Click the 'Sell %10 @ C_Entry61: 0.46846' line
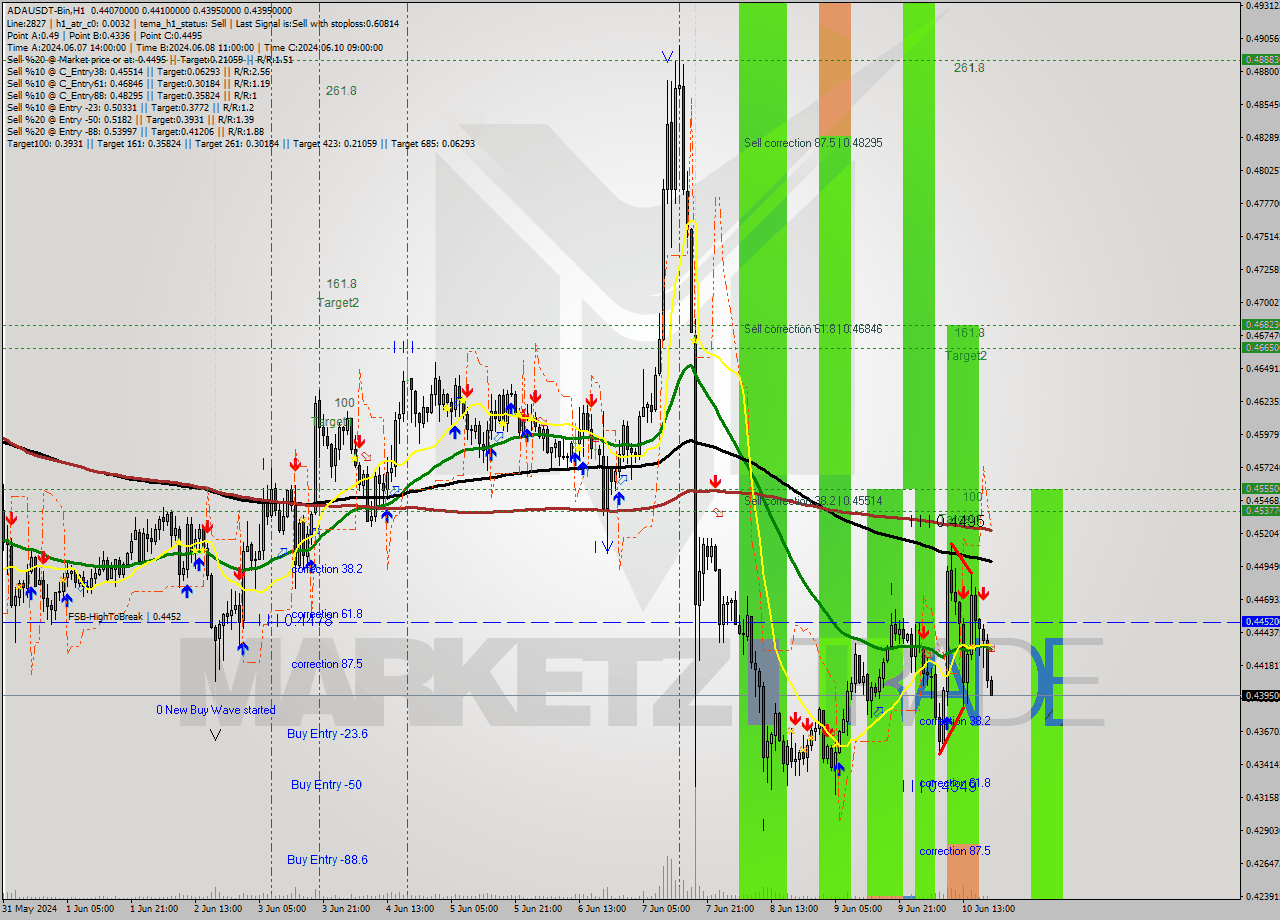The image size is (1280, 920). coord(138,83)
